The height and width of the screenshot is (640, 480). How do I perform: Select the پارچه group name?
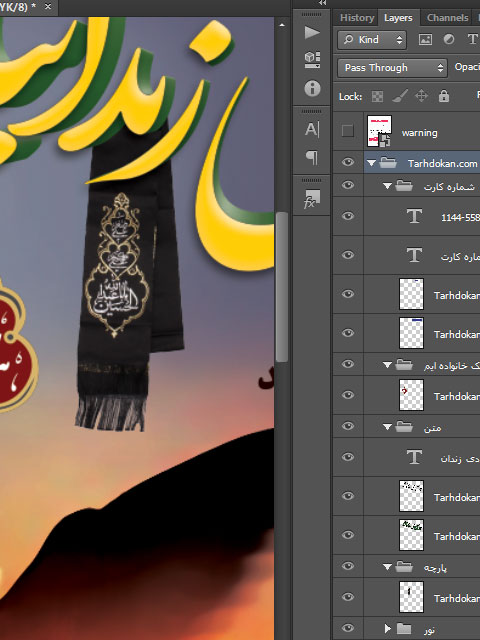click(435, 568)
